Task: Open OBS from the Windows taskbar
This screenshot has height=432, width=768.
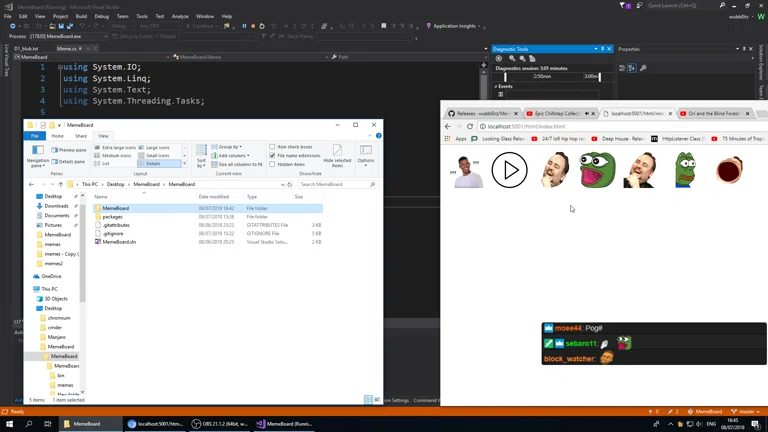Action: point(222,424)
